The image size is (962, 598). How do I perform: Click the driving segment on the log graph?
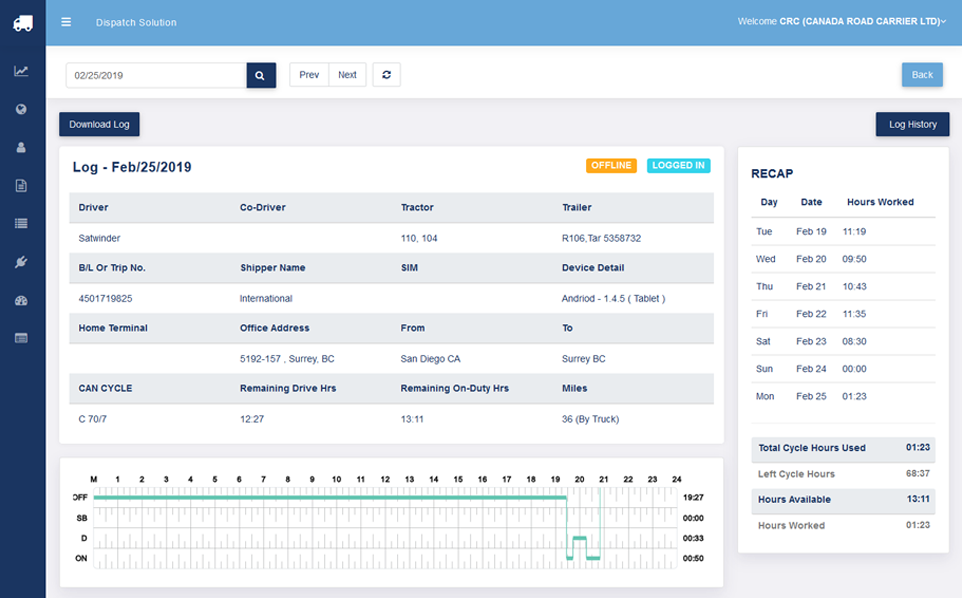[578, 538]
